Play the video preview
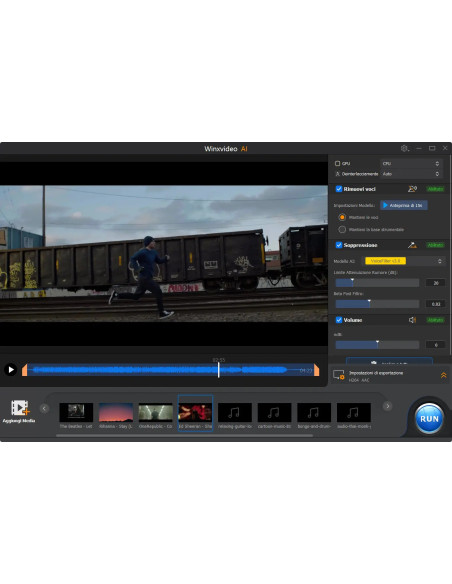The image size is (452, 584). pos(11,369)
